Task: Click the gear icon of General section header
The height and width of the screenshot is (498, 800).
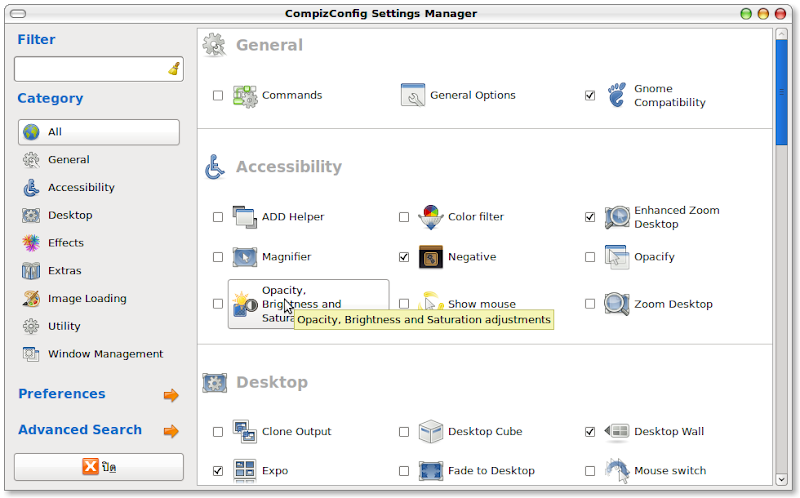Action: tap(214, 45)
